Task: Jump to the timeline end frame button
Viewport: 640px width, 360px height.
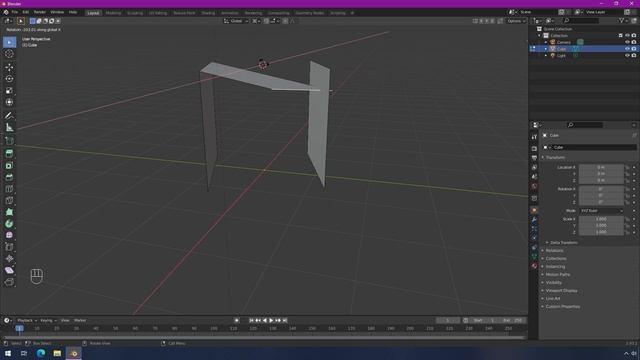Action: point(285,320)
